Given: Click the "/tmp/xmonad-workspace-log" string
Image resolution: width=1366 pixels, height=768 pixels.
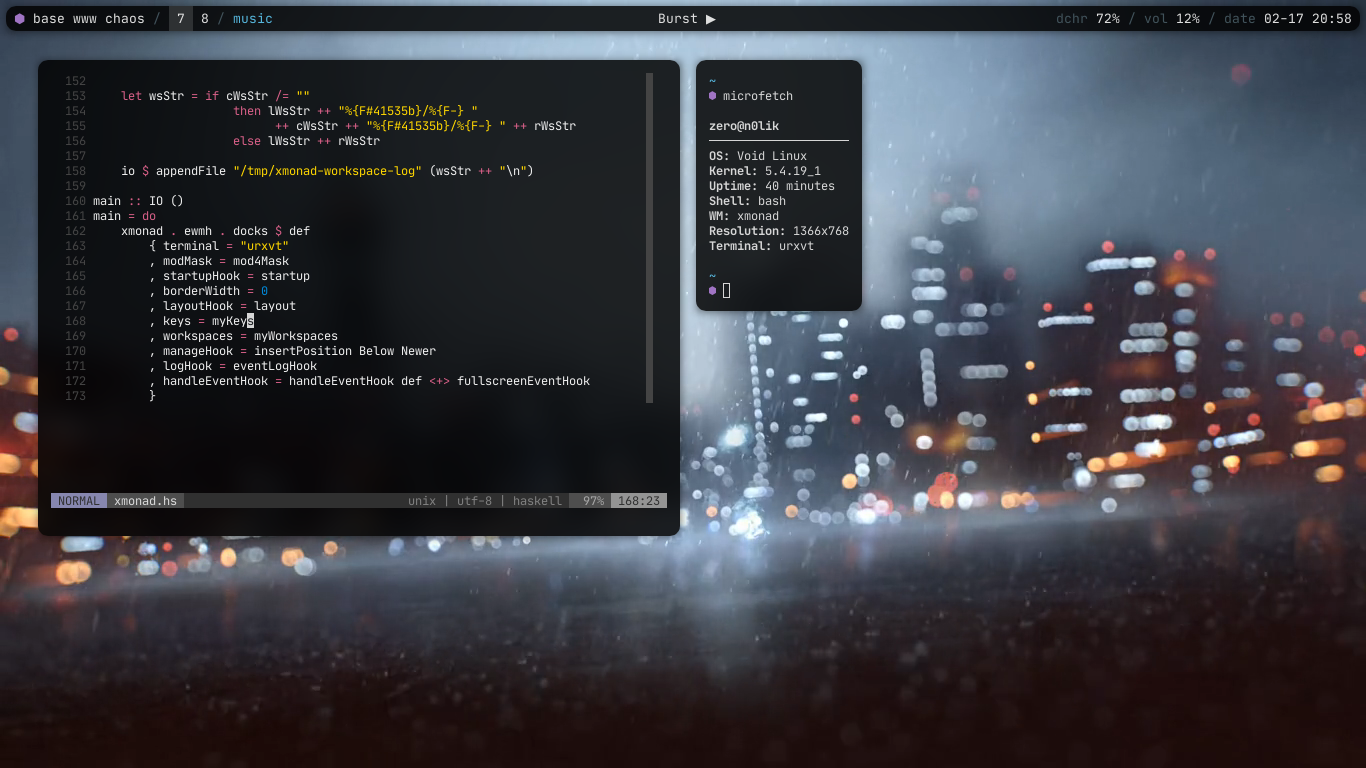Looking at the screenshot, I should tap(328, 171).
